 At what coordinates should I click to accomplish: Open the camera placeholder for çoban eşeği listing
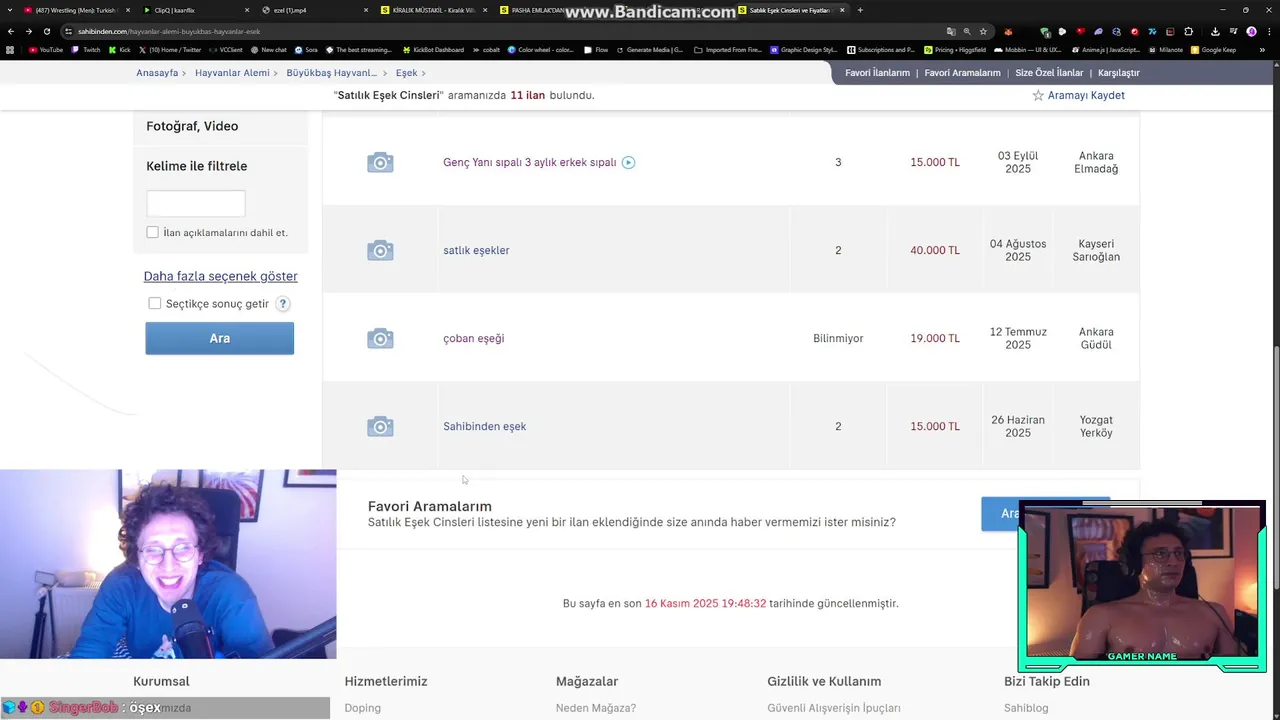[380, 339]
